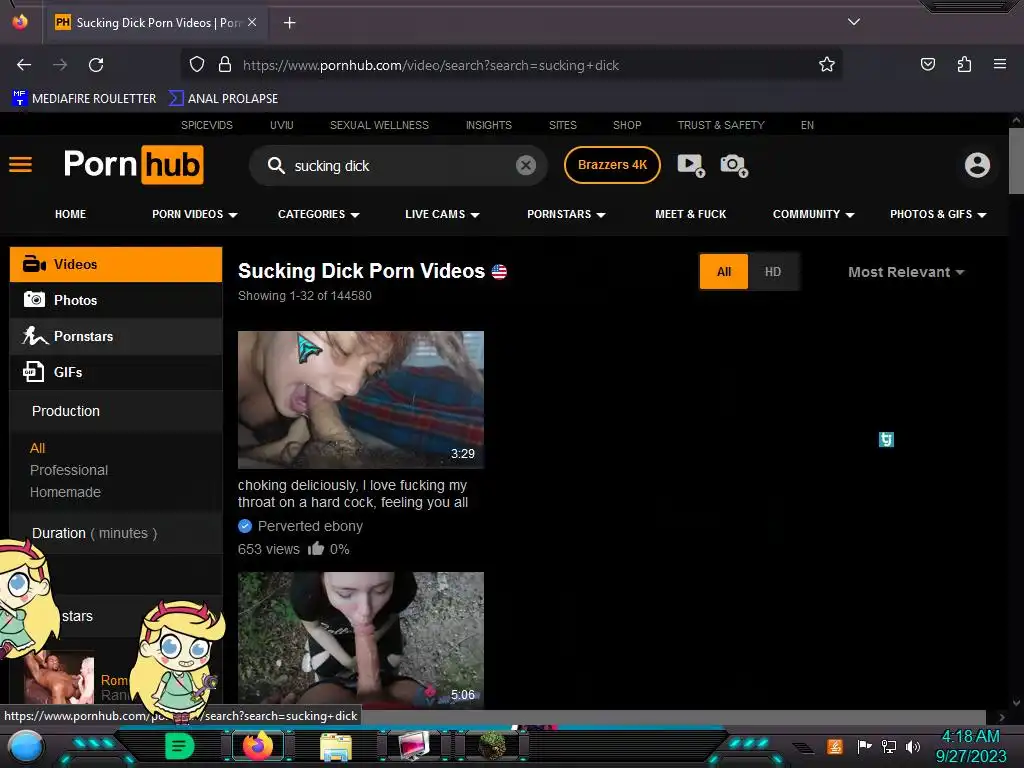This screenshot has width=1024, height=768.
Task: Expand the Duration (minutes) filter section
Action: coord(116,534)
